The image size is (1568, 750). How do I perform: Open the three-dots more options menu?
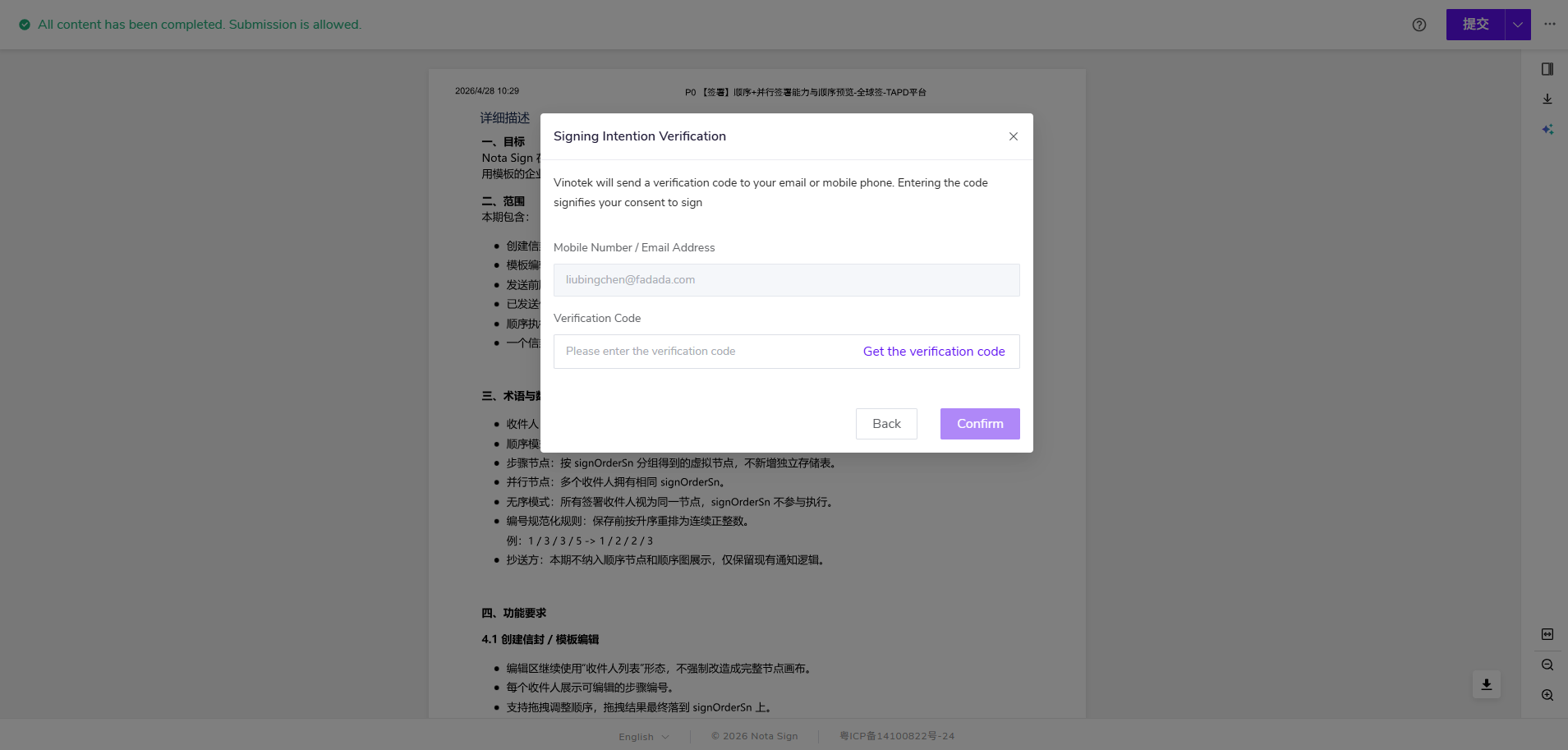pos(1549,24)
